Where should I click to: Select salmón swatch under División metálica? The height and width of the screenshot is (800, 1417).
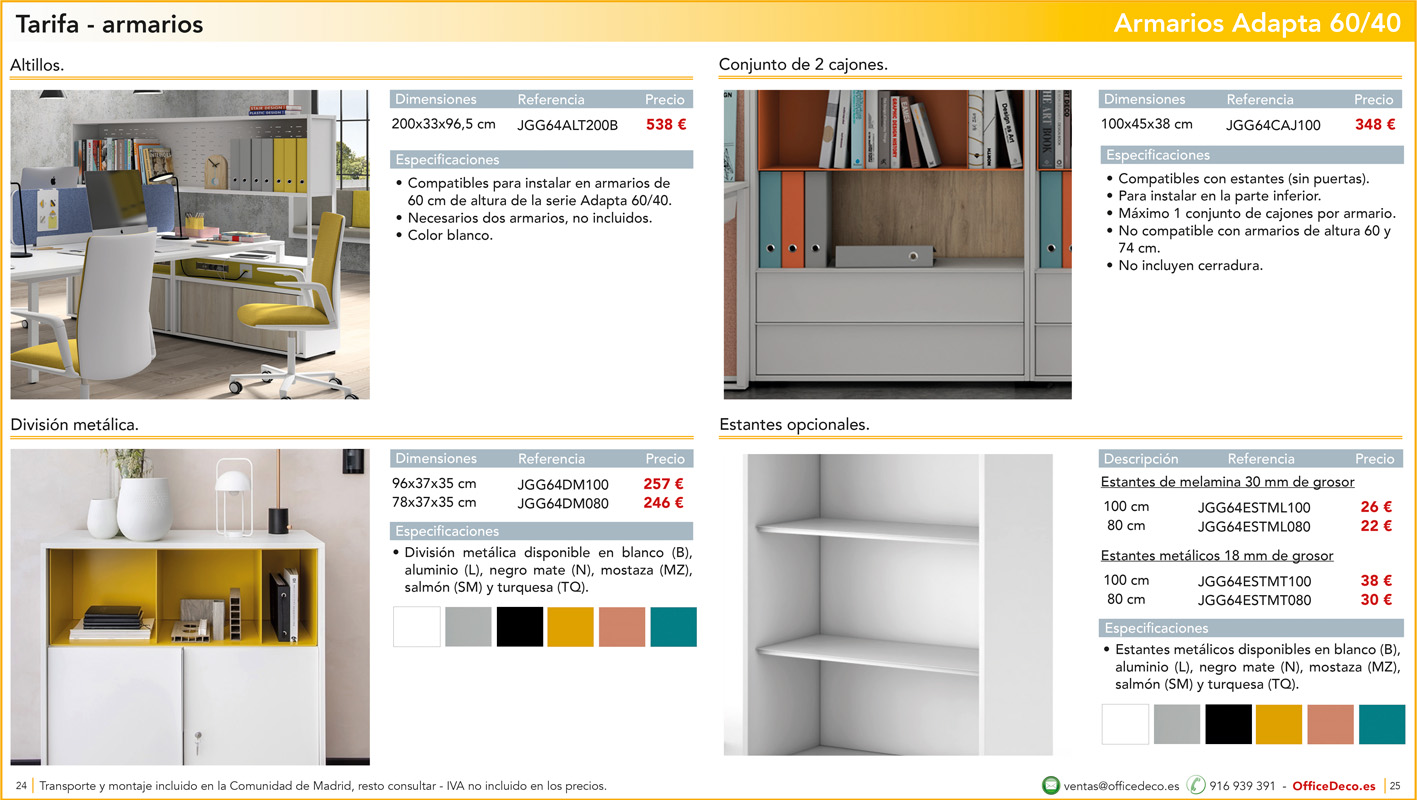tap(622, 627)
